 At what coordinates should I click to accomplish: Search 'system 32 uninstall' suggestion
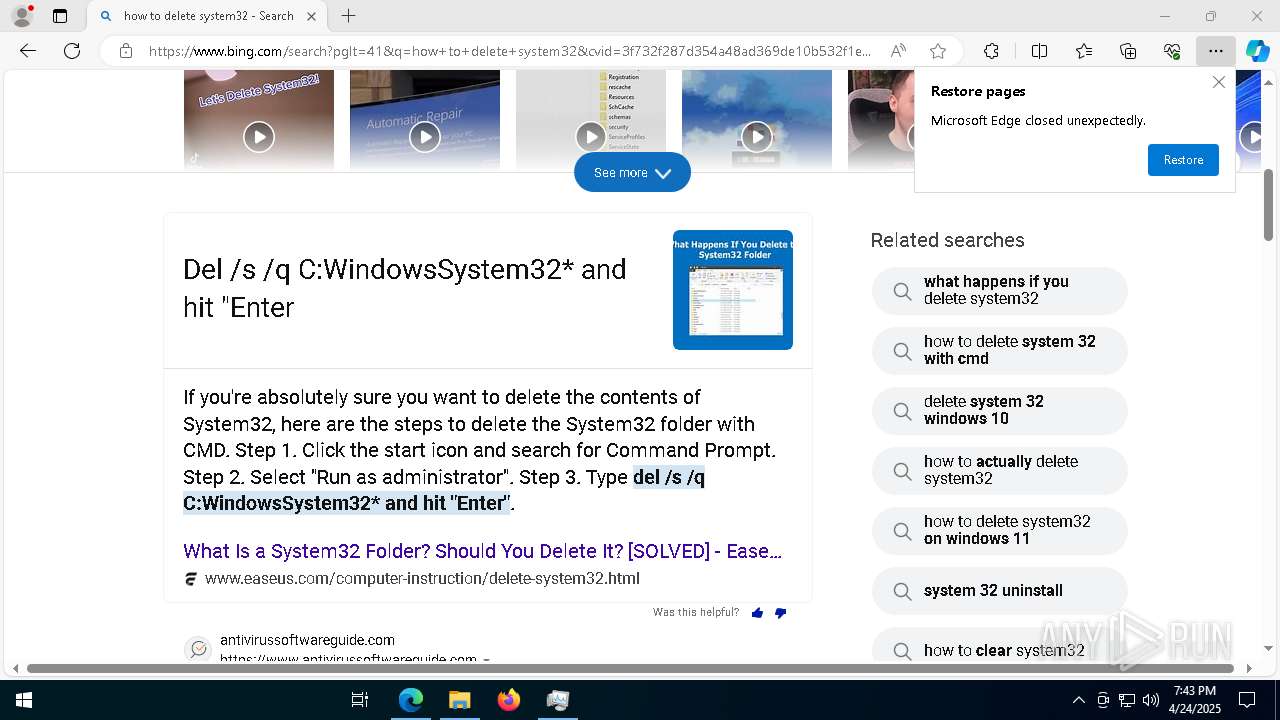tap(1000, 590)
